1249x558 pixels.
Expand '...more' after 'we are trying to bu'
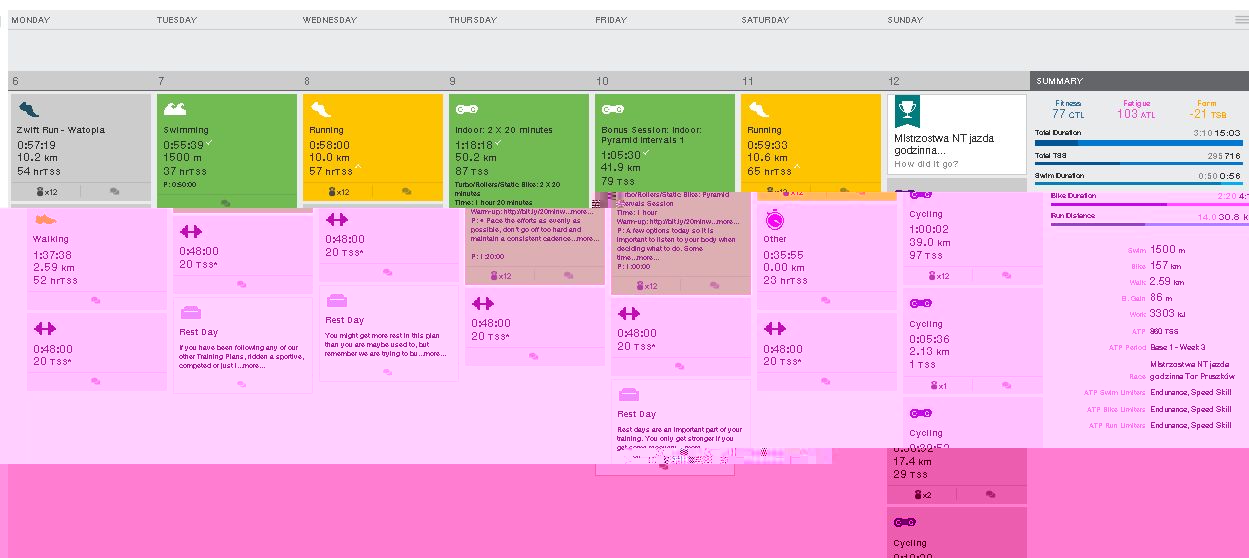click(434, 354)
